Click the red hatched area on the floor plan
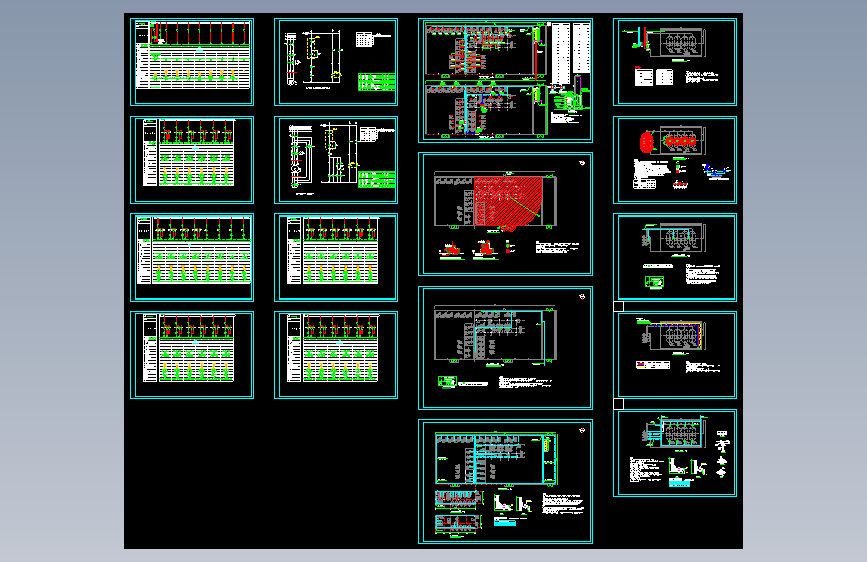The image size is (867, 562). [x=506, y=200]
